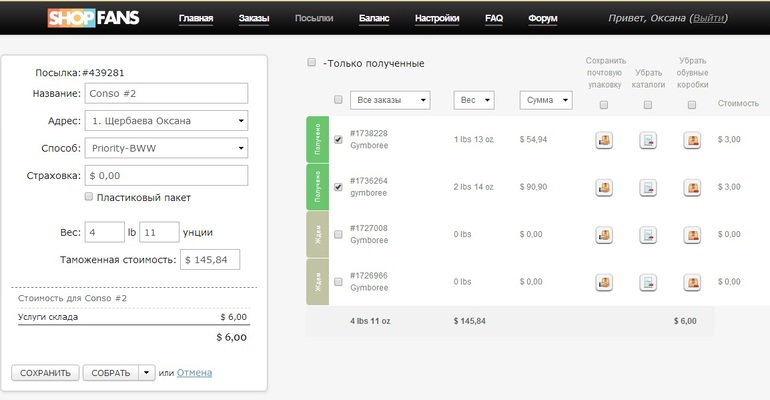Click save postal packaging icon for order #1738228
The height and width of the screenshot is (400, 770).
click(x=604, y=140)
